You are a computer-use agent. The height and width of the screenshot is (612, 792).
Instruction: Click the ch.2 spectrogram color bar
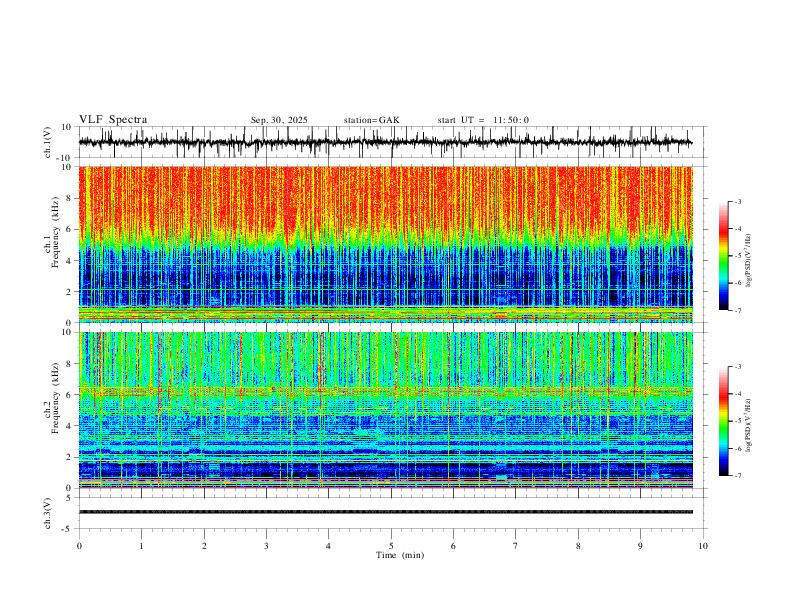(x=723, y=421)
